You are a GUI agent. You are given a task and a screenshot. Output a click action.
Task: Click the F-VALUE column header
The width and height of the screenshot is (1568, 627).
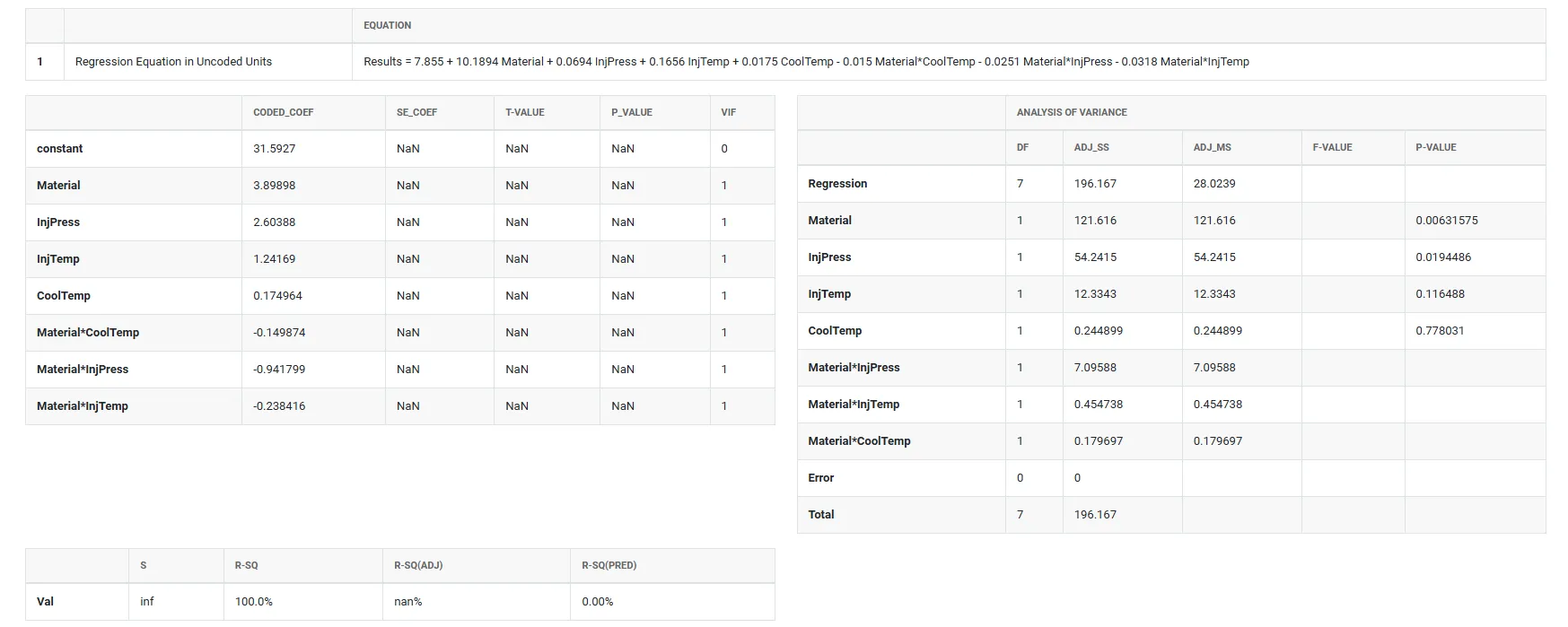click(x=1332, y=147)
